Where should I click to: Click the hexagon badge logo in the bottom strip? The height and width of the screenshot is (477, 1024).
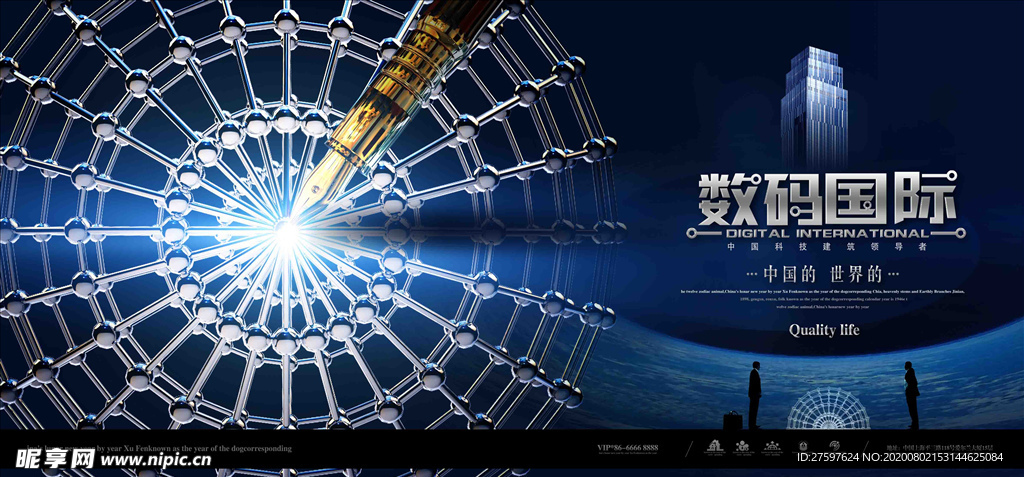click(803, 446)
